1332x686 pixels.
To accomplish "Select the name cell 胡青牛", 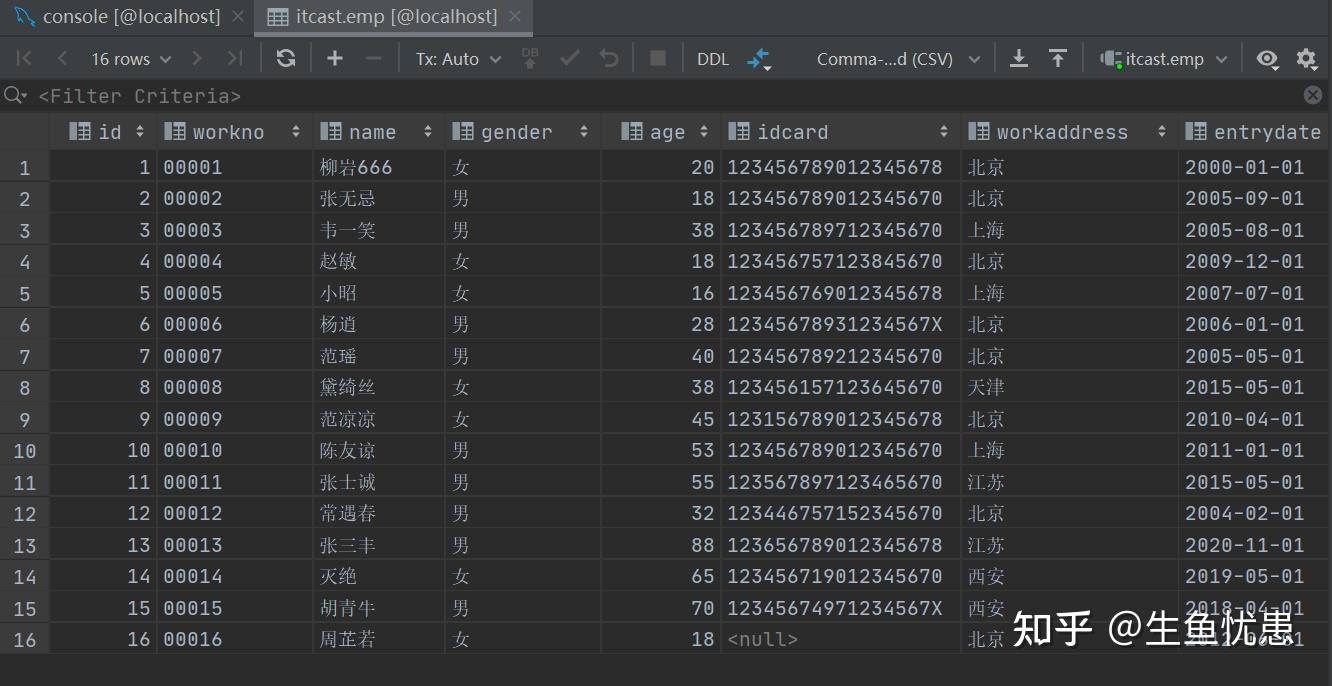I will (x=379, y=608).
